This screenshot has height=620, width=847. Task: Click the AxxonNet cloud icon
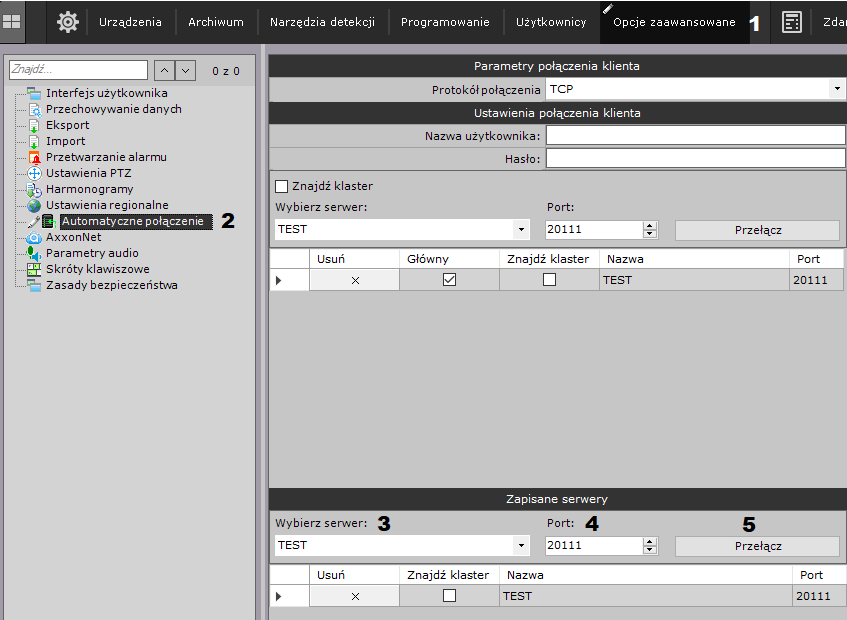click(34, 237)
